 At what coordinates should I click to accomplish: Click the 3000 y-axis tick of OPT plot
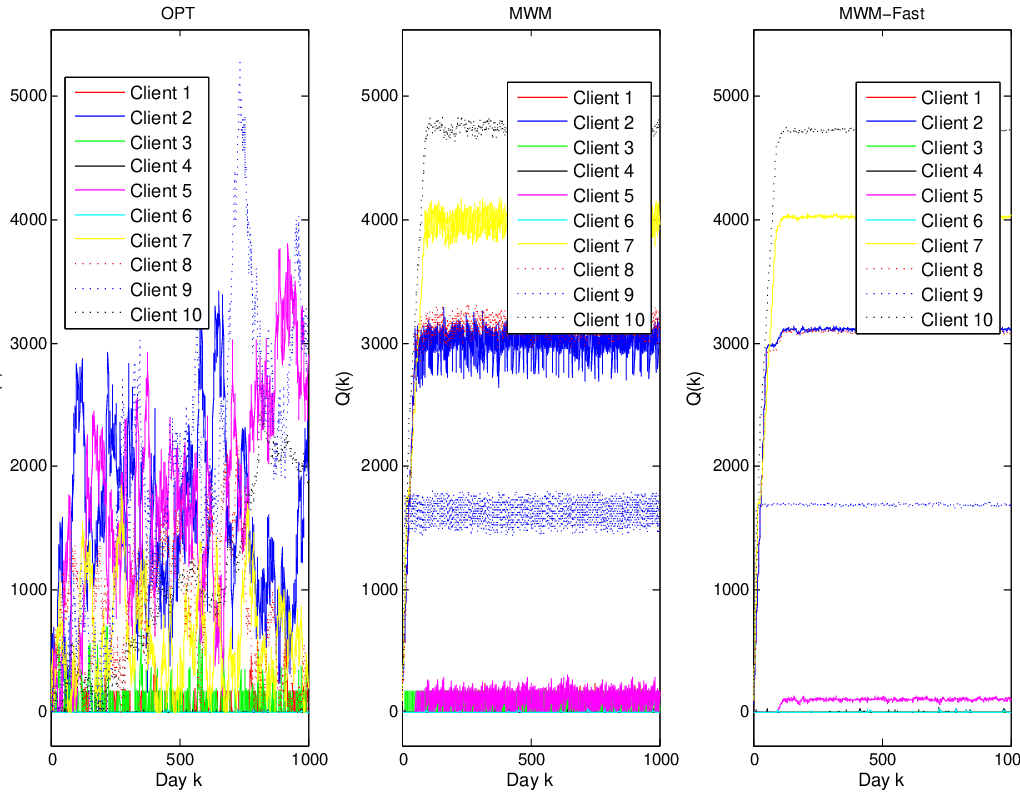[x=29, y=343]
